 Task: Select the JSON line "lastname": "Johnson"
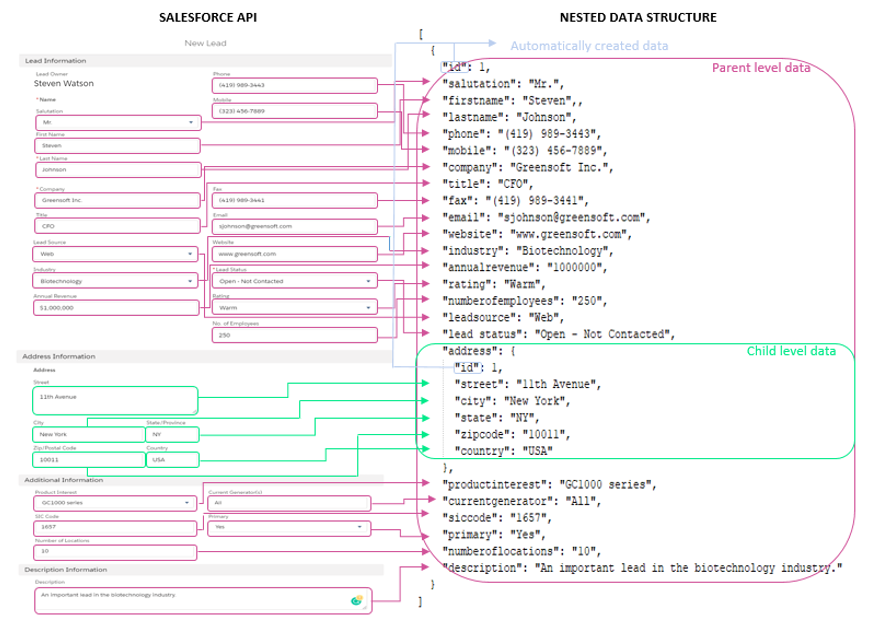(510, 117)
